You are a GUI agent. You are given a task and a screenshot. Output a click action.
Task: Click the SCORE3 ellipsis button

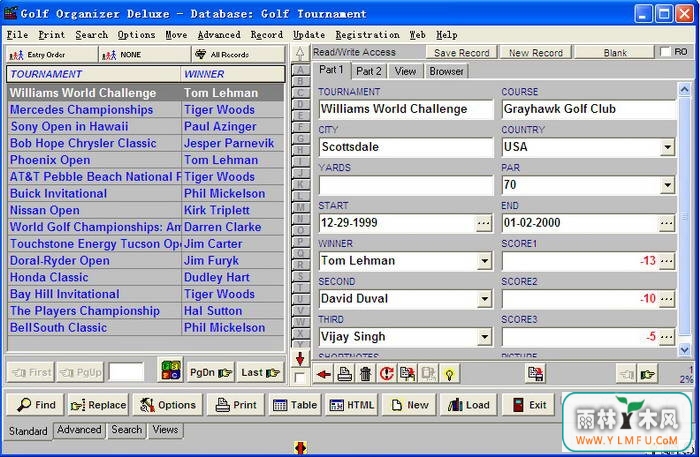point(667,337)
